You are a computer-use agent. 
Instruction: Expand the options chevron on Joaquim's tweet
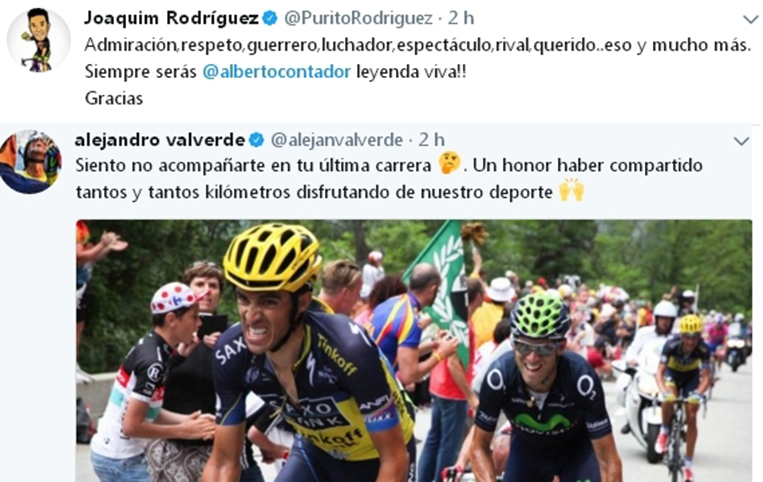751,19
